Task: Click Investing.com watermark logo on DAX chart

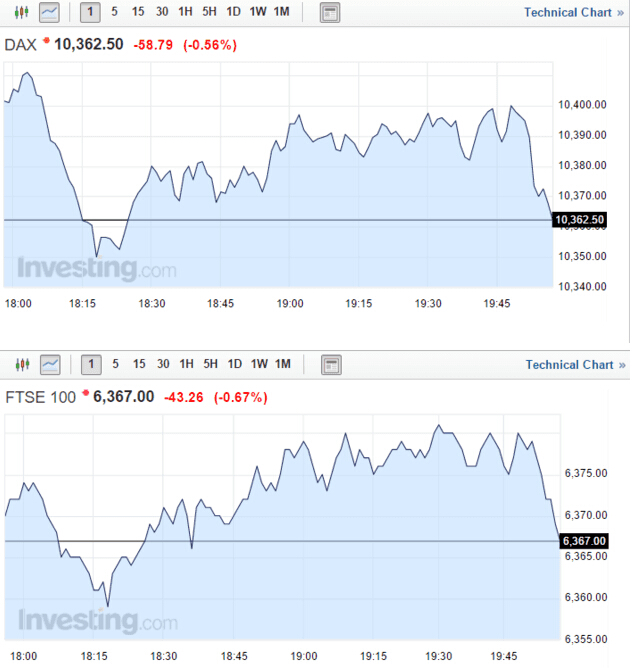Action: [x=96, y=269]
